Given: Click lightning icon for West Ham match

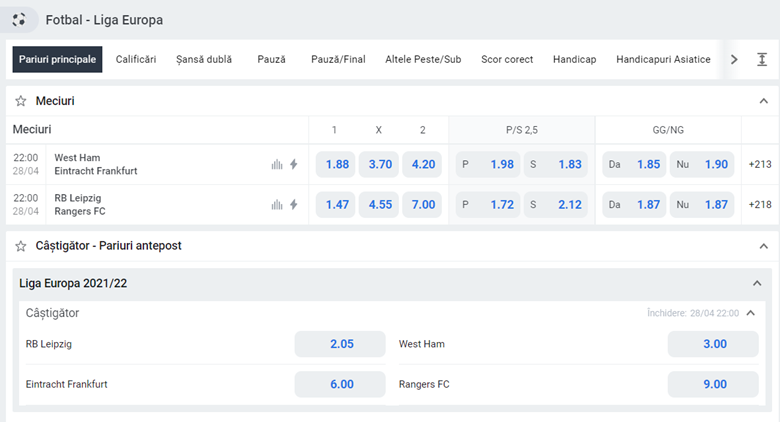Looking at the screenshot, I should [293, 164].
